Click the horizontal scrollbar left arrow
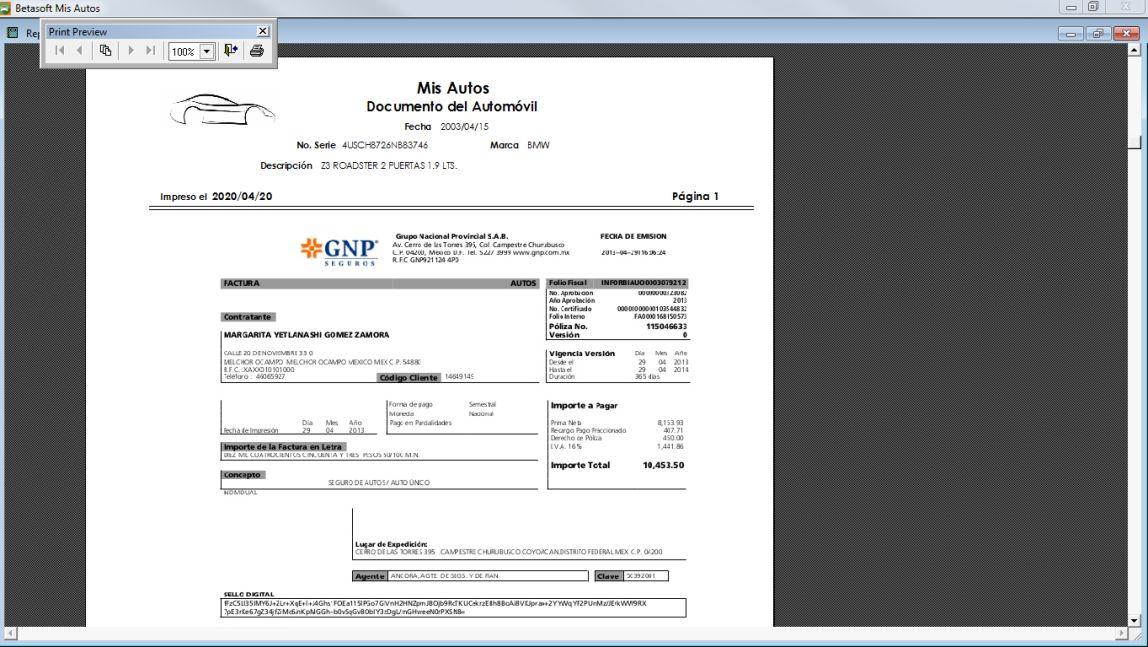This screenshot has height=647, width=1148. [10, 633]
